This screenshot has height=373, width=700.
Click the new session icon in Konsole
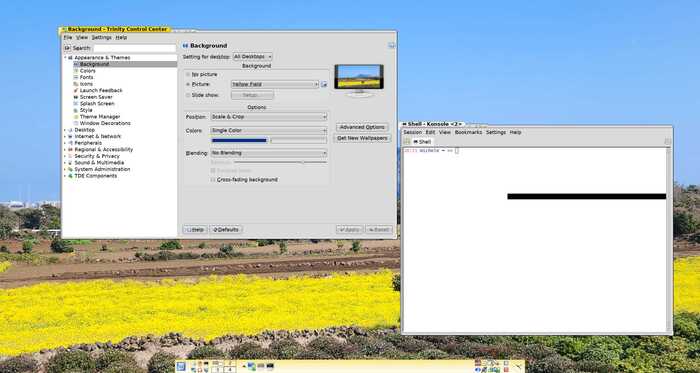407,142
